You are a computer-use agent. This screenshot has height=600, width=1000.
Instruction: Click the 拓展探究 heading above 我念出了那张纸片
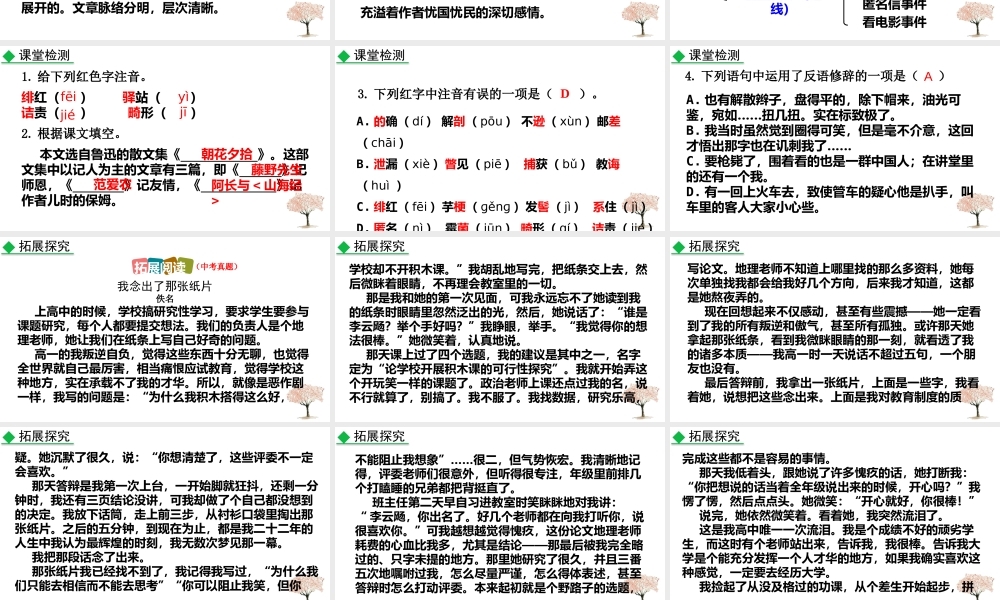44,246
